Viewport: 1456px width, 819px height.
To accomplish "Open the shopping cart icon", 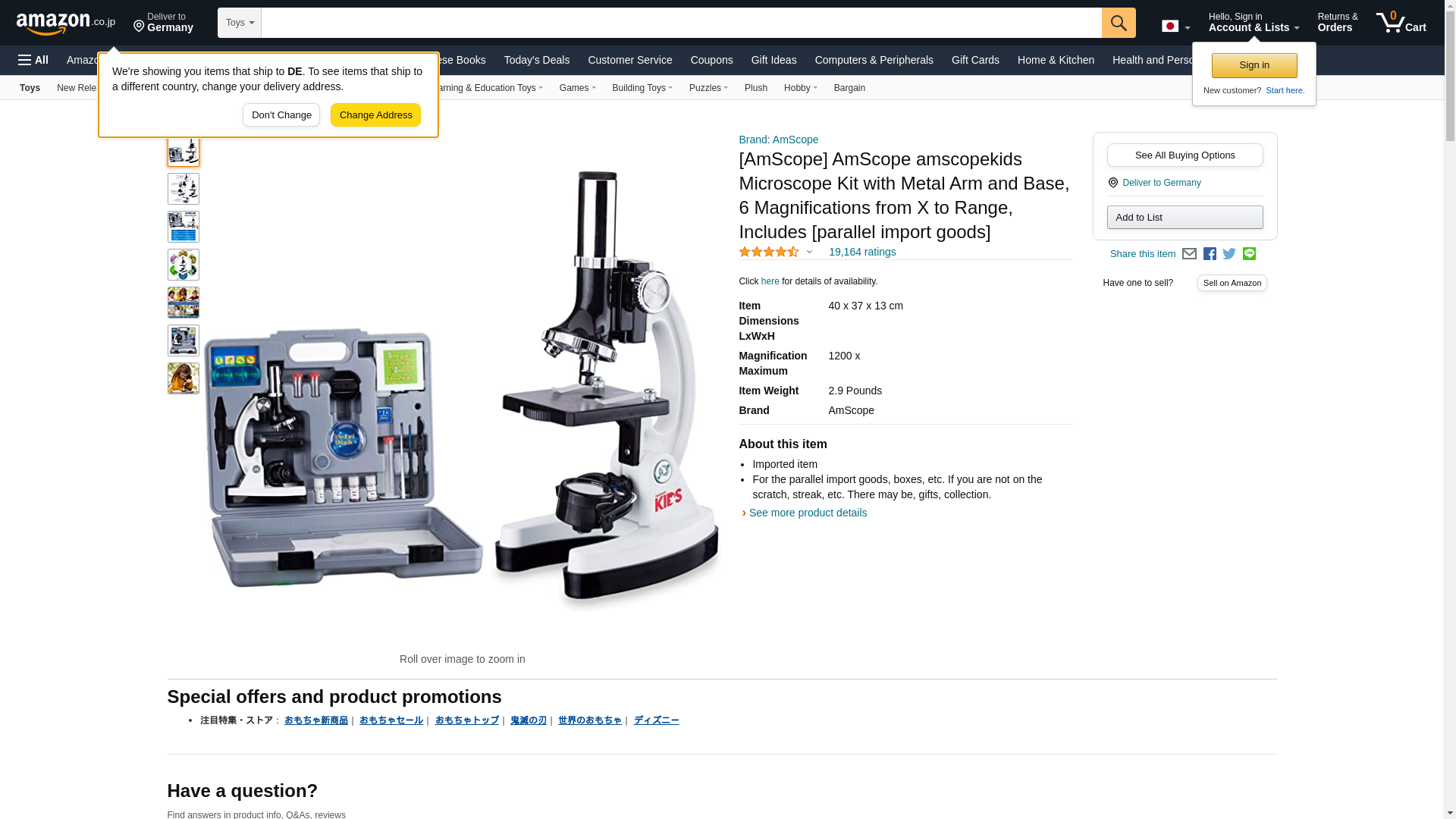I will 1401,22.
